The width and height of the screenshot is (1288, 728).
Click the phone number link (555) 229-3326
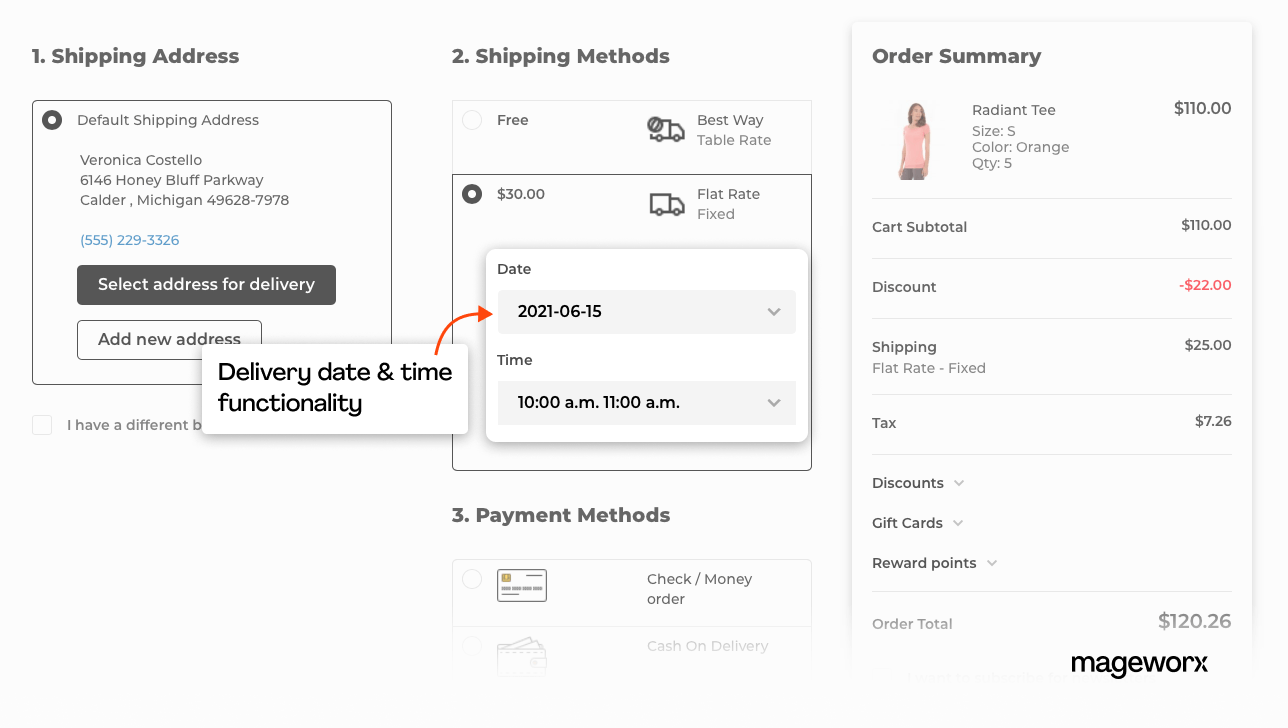(x=129, y=239)
